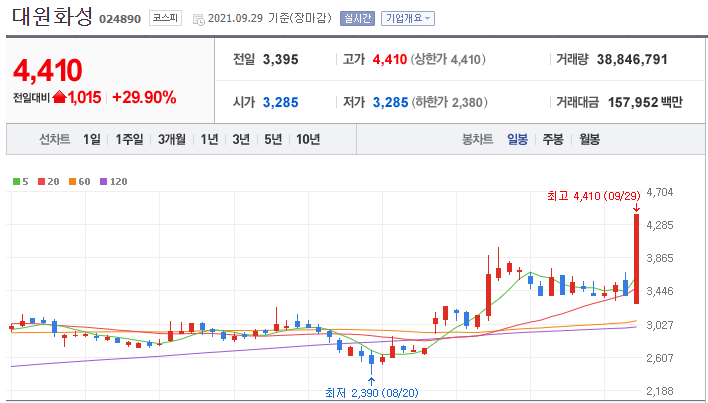Click the 1,015 price difference value
Viewport: 708px width, 403px height.
(x=84, y=97)
